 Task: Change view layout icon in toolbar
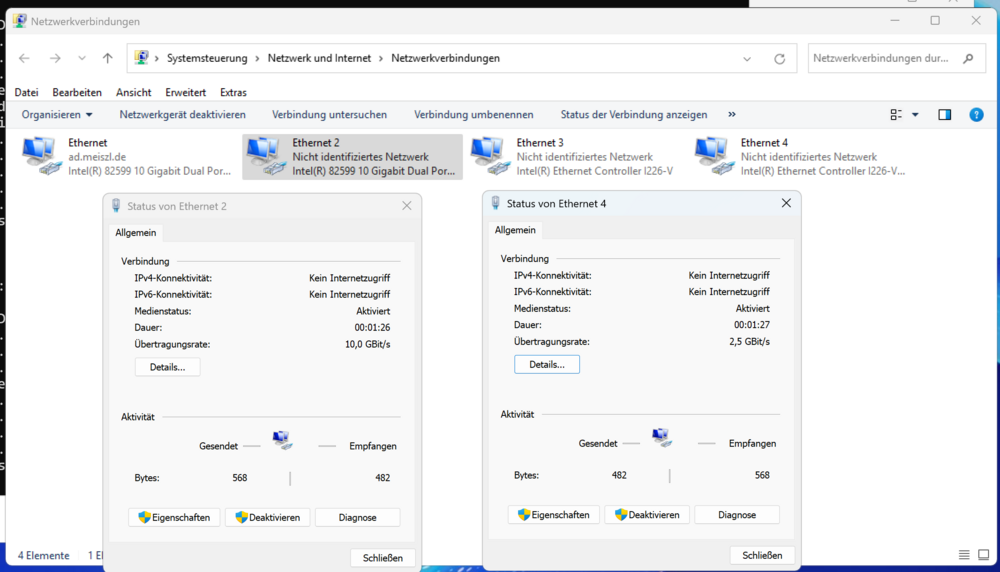(x=896, y=115)
